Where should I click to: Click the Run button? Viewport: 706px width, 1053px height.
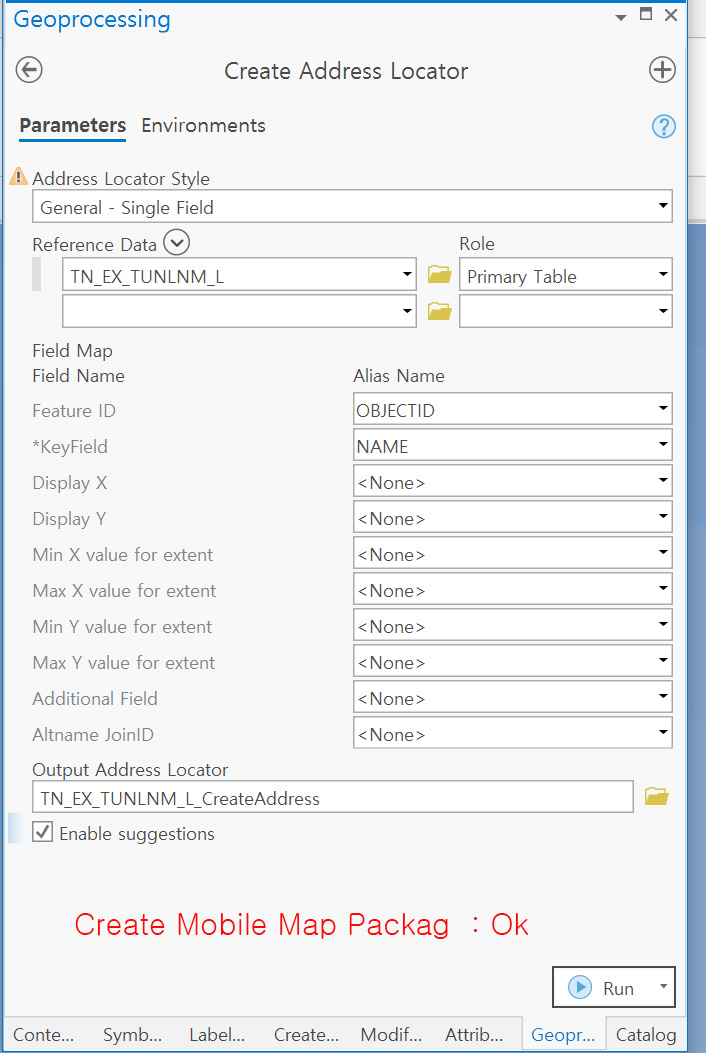(x=607, y=987)
